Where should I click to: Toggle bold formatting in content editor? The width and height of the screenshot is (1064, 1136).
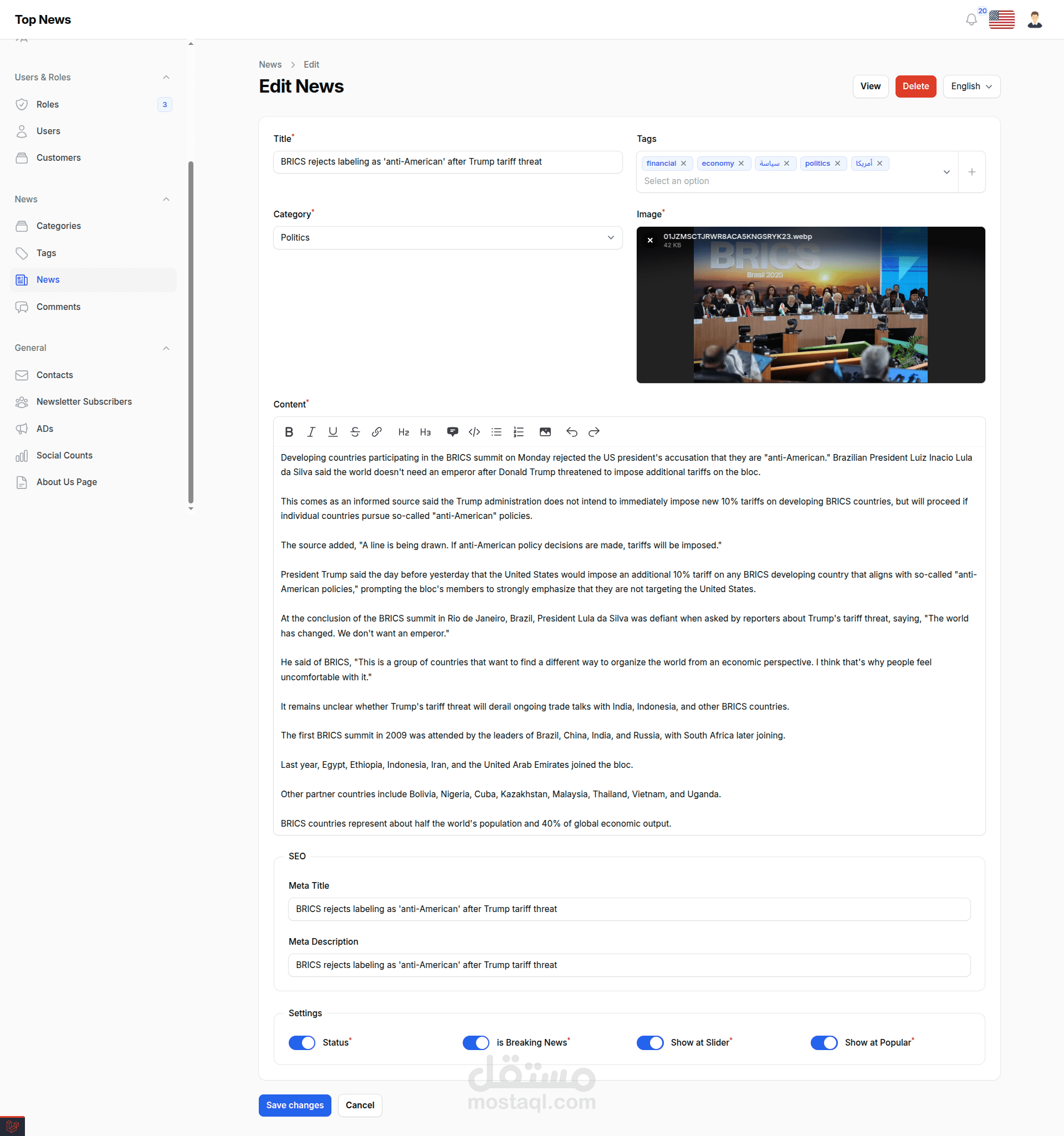[x=289, y=432]
